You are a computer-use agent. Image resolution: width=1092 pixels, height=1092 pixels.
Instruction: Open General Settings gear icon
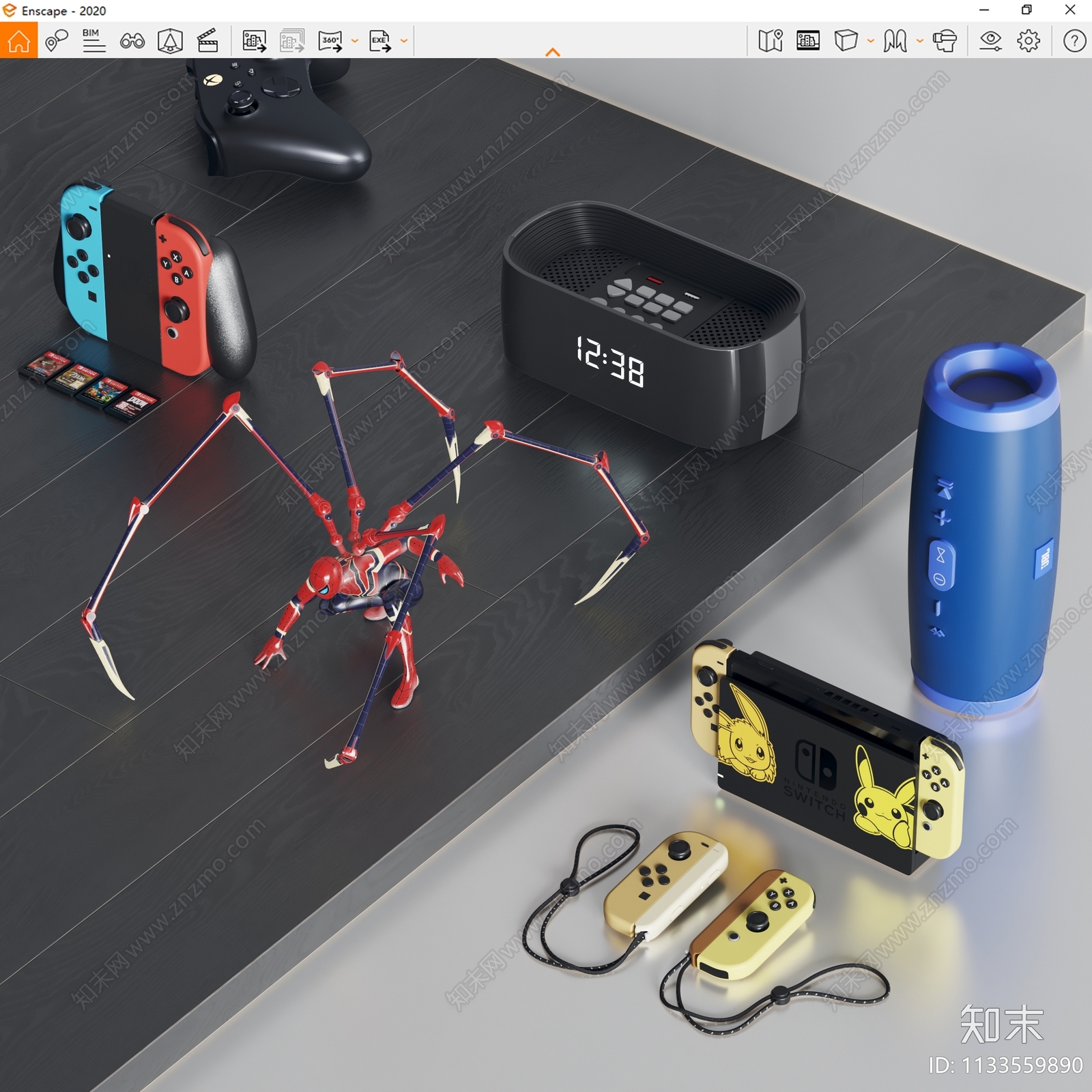point(1029,41)
